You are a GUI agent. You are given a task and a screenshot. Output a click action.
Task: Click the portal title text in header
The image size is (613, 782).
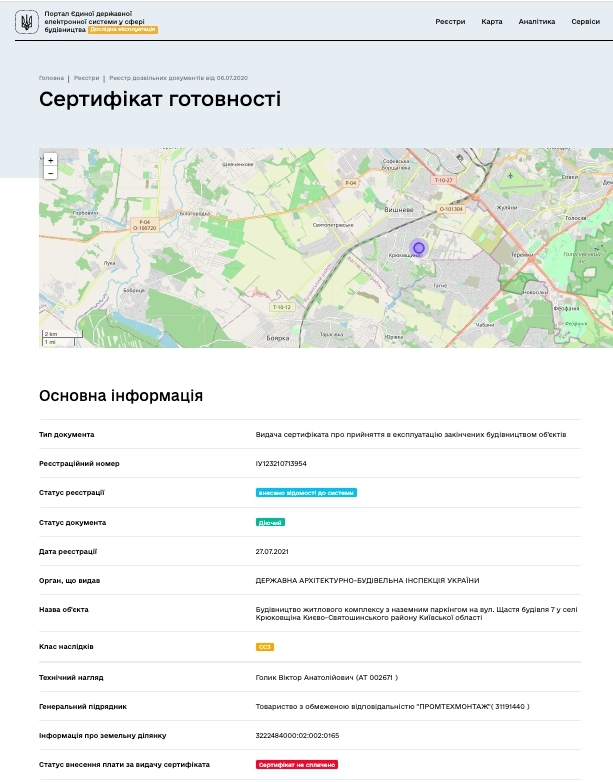[x=94, y=21]
